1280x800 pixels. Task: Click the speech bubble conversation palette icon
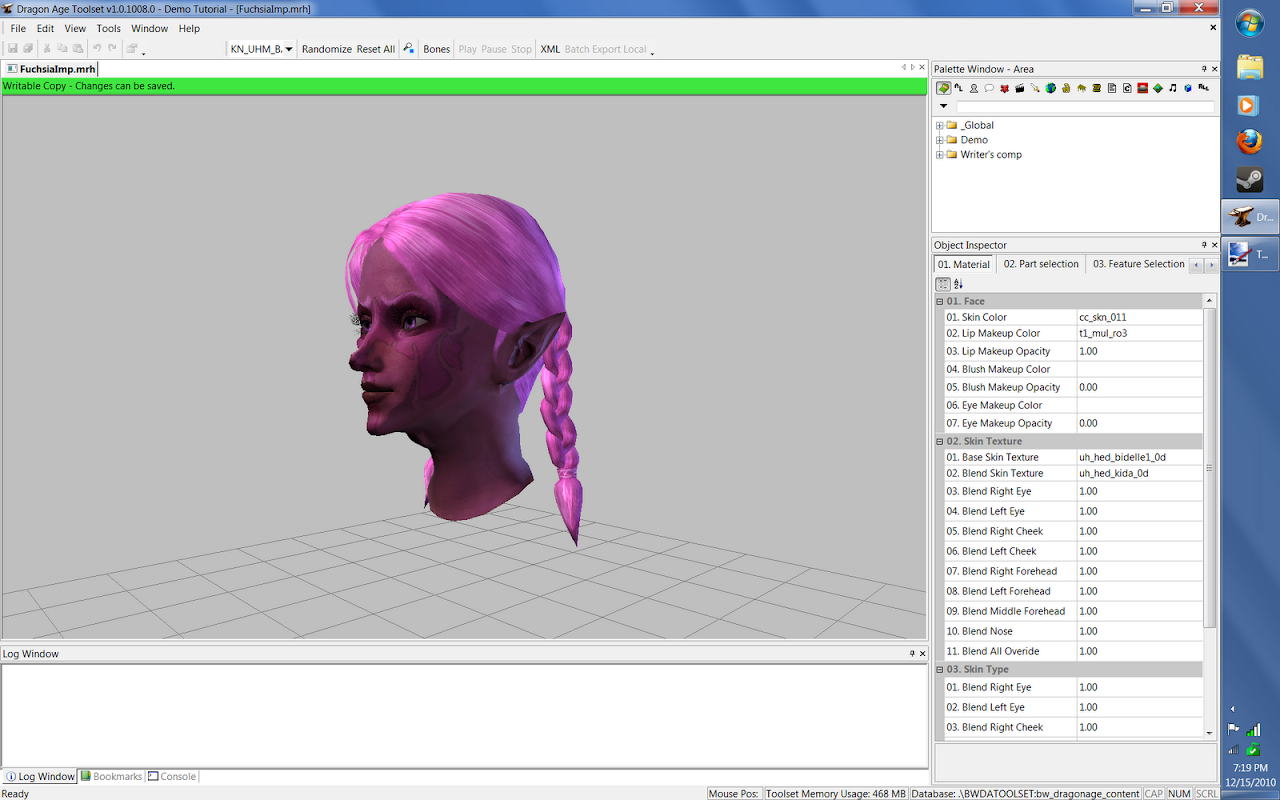pyautogui.click(x=989, y=88)
